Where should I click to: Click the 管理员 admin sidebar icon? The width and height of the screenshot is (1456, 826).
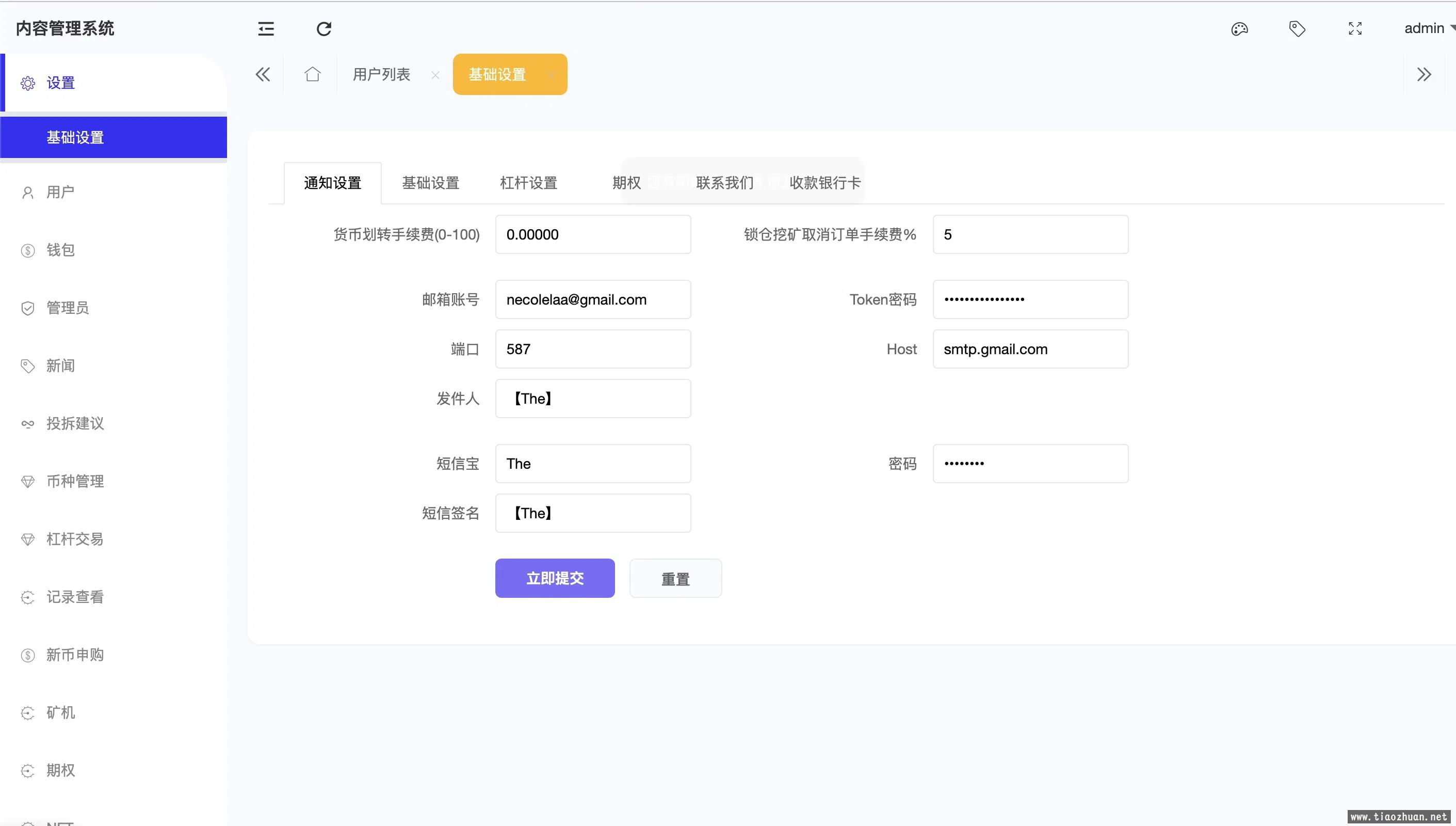28,307
